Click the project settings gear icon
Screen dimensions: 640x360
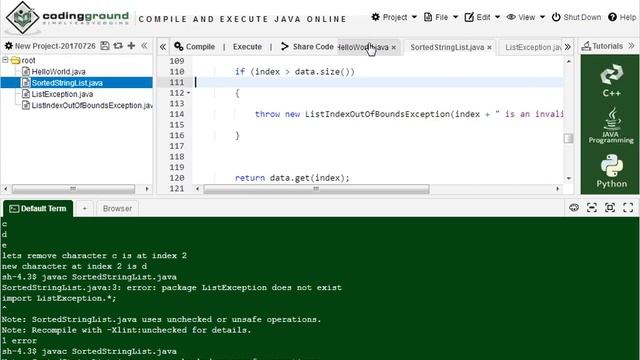[9, 46]
